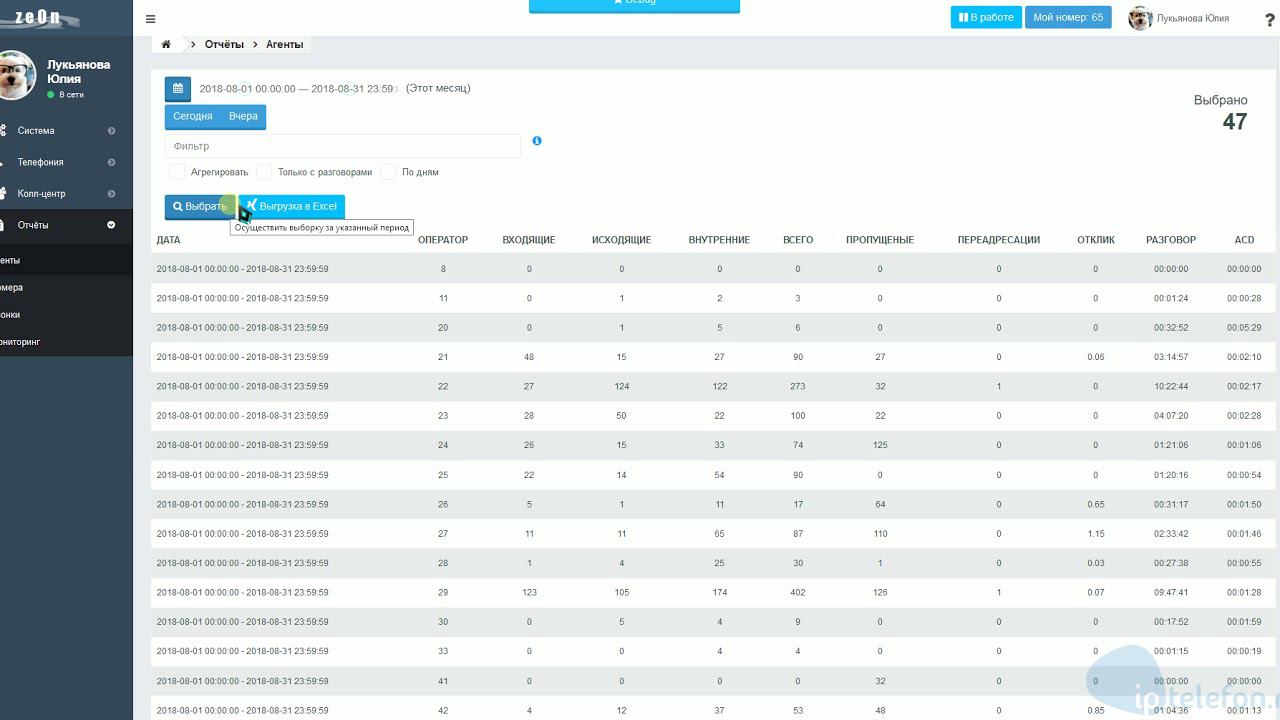Sort by ОТКЛИК column header
Viewport: 1280px width, 720px height.
click(x=1096, y=240)
